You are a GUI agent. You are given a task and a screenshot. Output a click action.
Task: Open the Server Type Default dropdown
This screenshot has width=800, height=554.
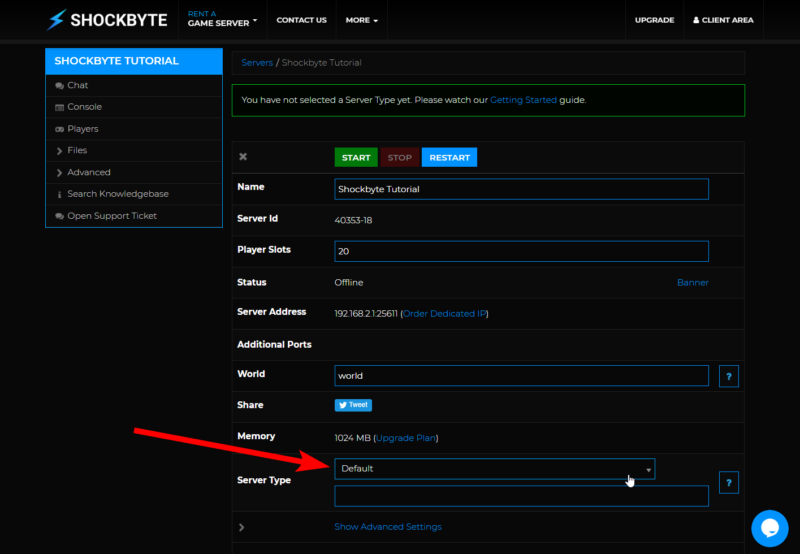pyautogui.click(x=495, y=469)
